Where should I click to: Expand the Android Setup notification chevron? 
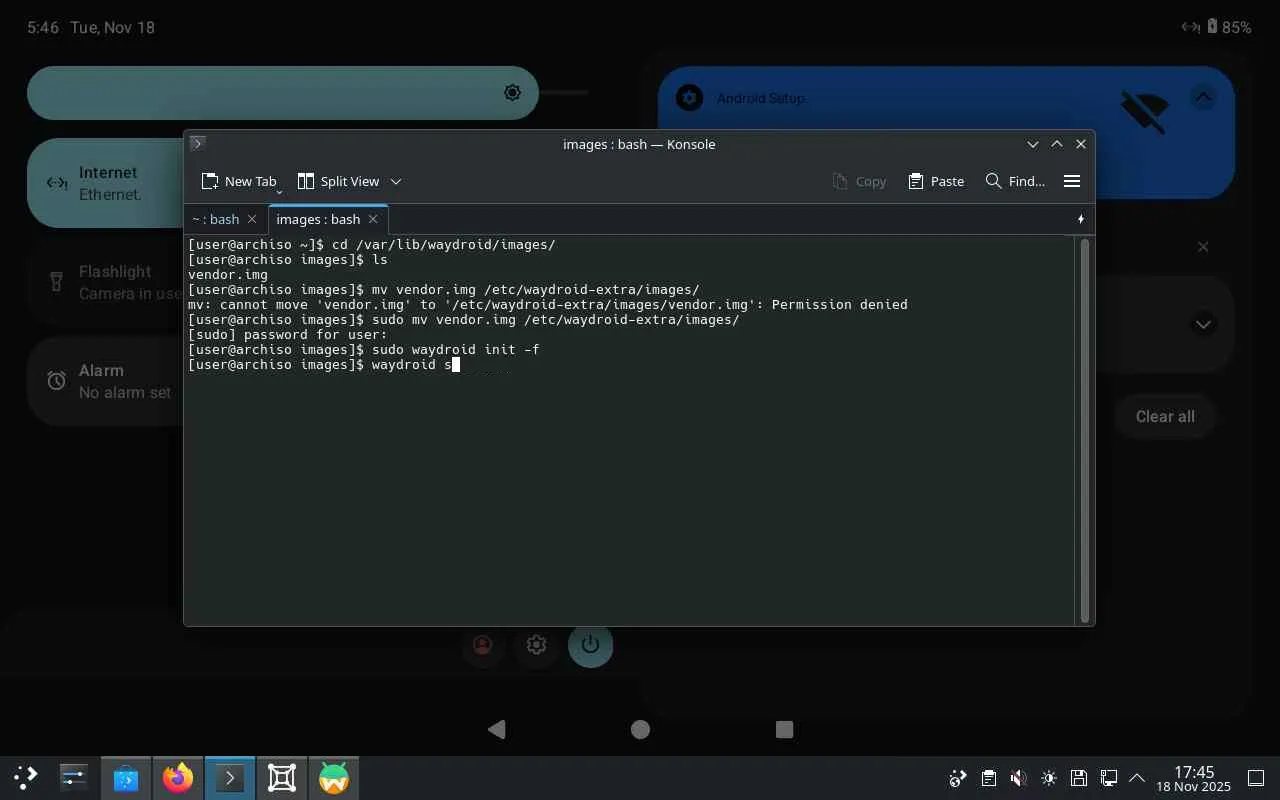click(1203, 97)
